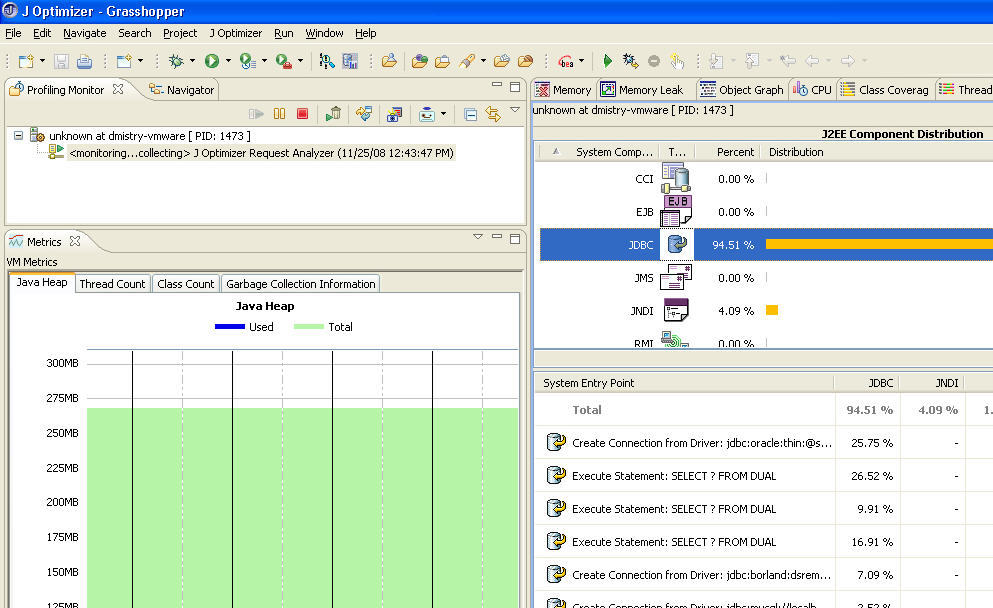Click the Profile run icon
The height and width of the screenshot is (608, 993).
248,61
